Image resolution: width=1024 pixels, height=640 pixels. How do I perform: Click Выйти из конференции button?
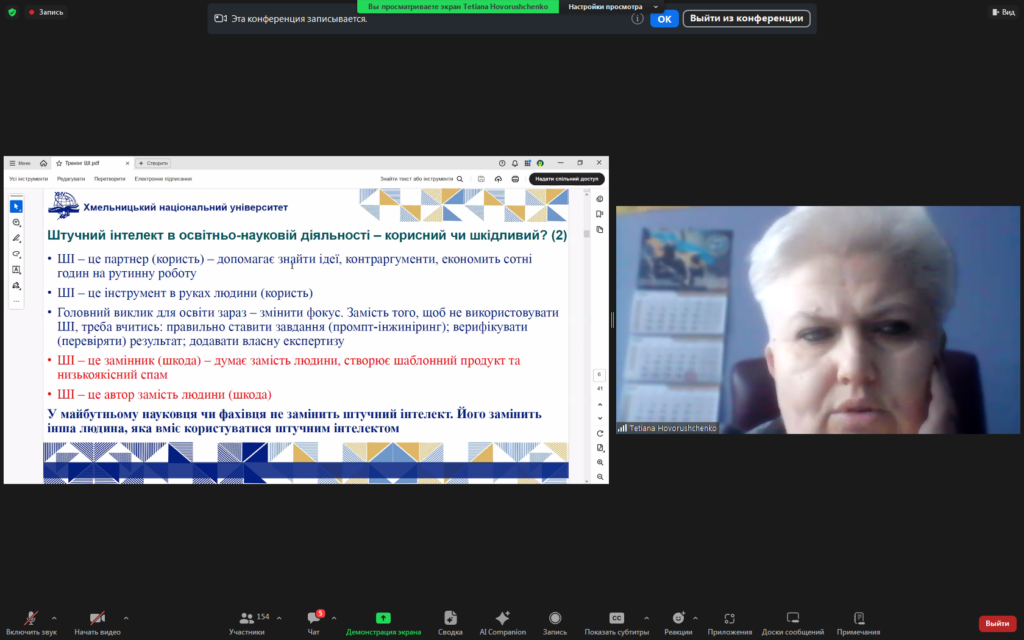click(746, 18)
